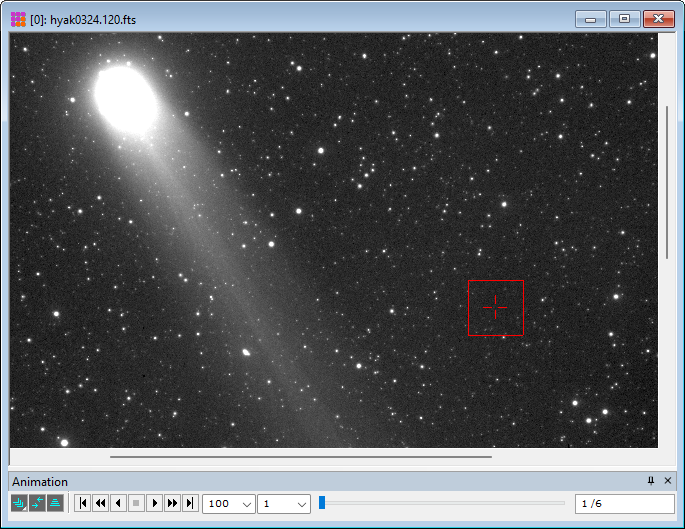685x529 pixels.
Task: Click the blue animation frame slider handle
Action: 322,502
